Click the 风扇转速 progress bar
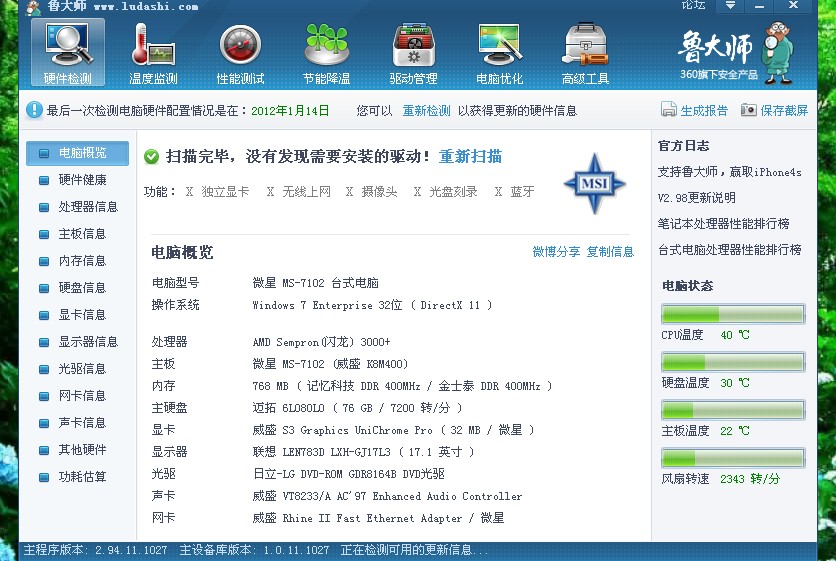This screenshot has width=836, height=561. tap(733, 458)
